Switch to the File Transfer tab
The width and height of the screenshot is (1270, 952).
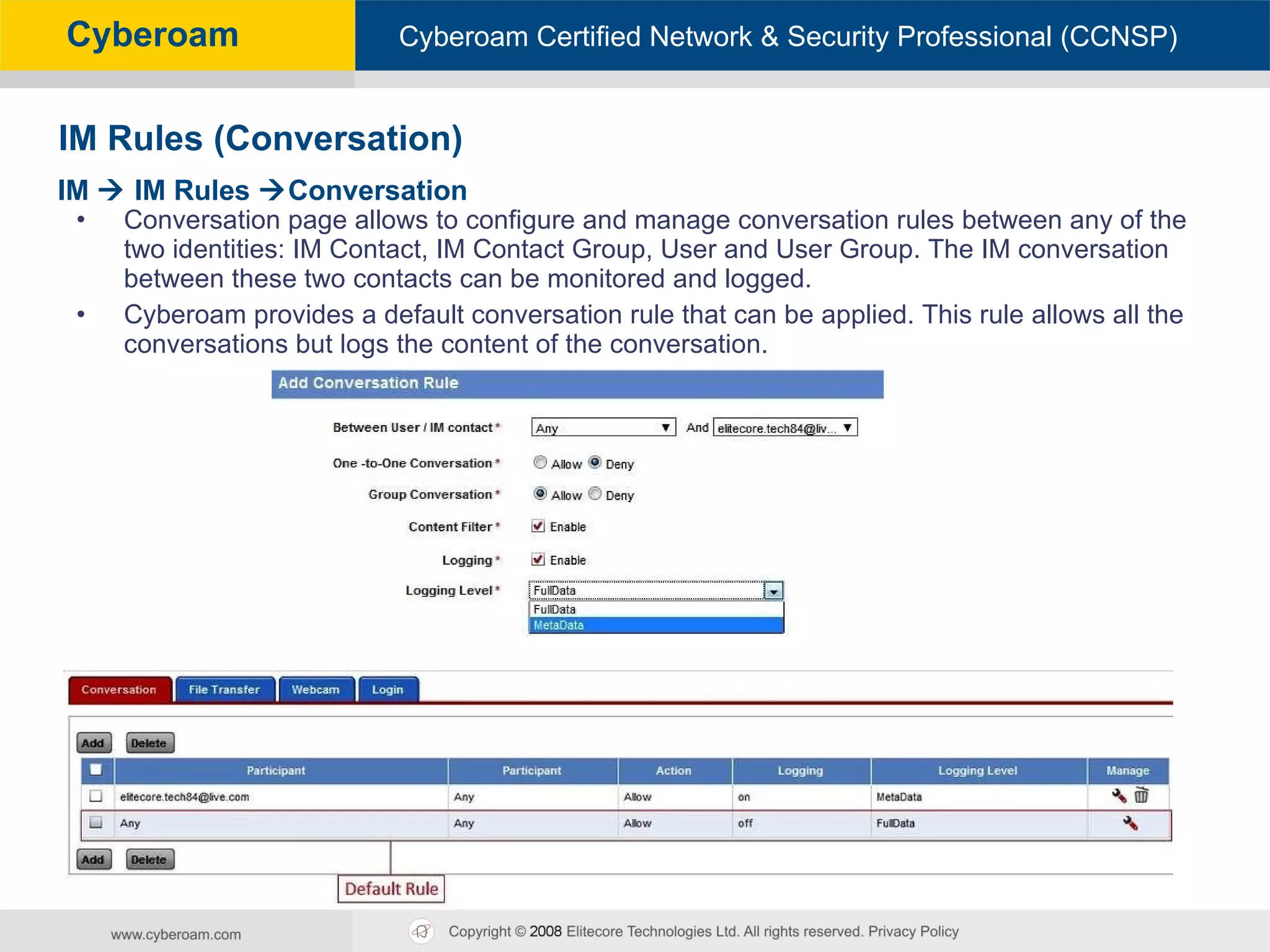(224, 690)
